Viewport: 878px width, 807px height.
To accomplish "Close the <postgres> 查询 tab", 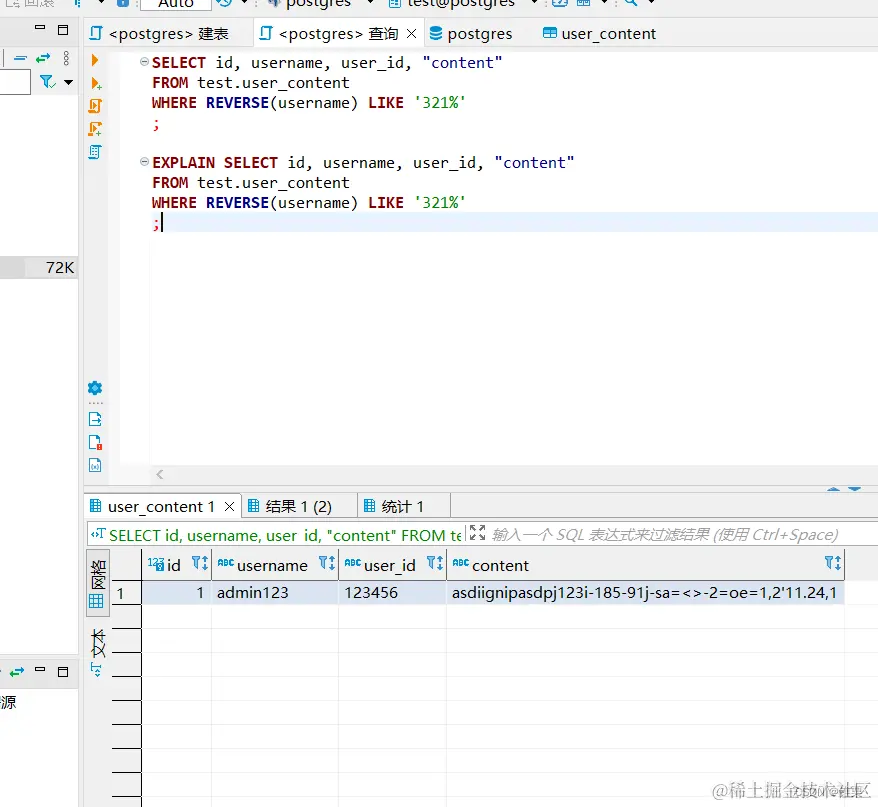I will coord(412,34).
